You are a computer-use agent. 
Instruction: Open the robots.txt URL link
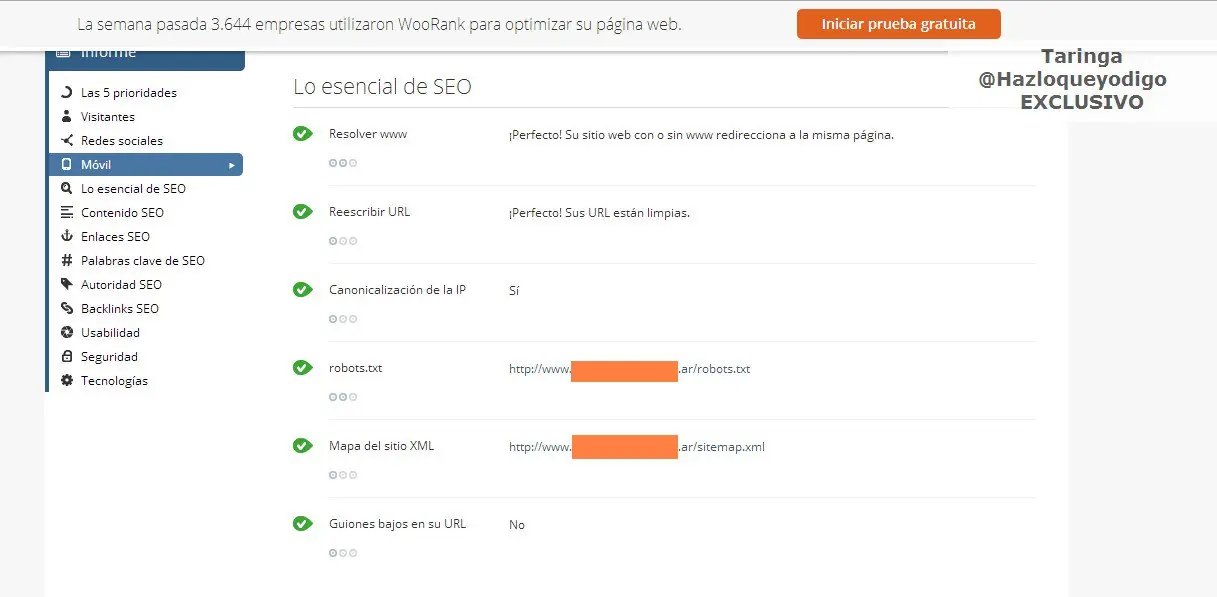pos(629,369)
